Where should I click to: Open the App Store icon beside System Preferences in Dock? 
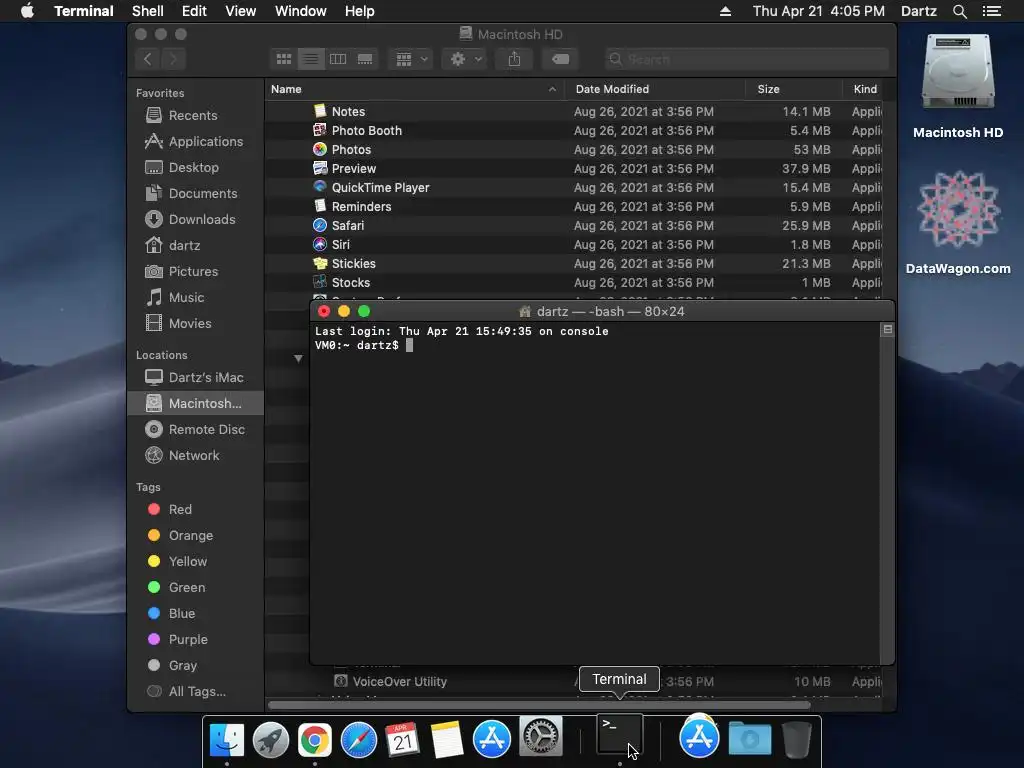click(491, 739)
